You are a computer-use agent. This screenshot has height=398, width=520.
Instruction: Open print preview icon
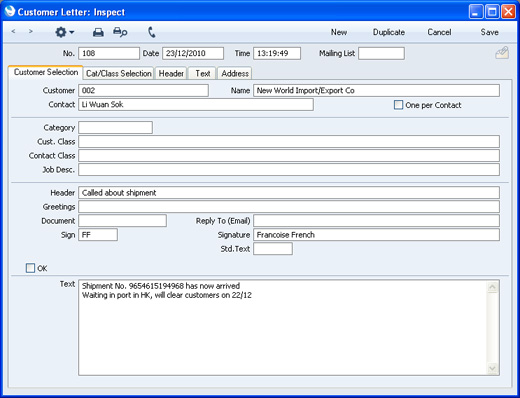click(120, 32)
